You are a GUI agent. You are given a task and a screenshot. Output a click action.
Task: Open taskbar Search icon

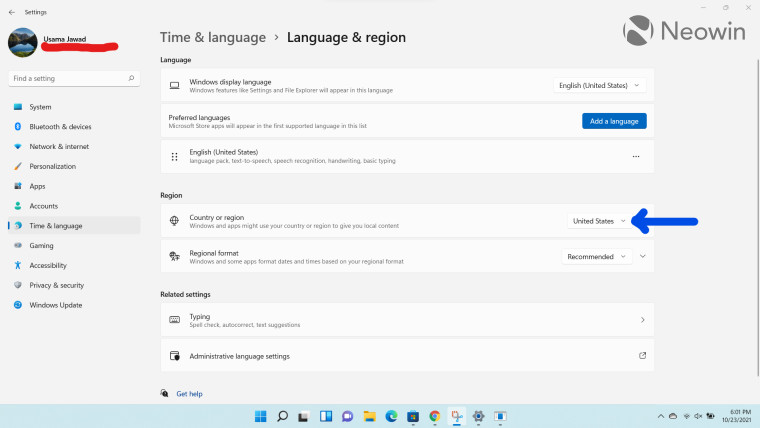(x=282, y=416)
